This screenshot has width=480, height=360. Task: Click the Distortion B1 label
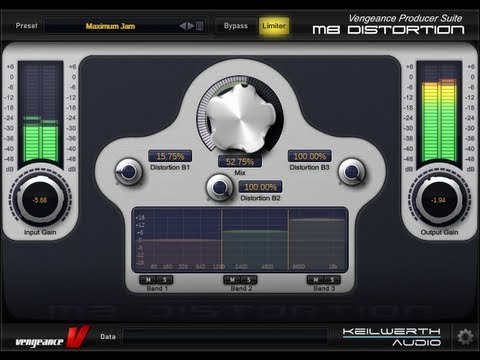(x=170, y=167)
